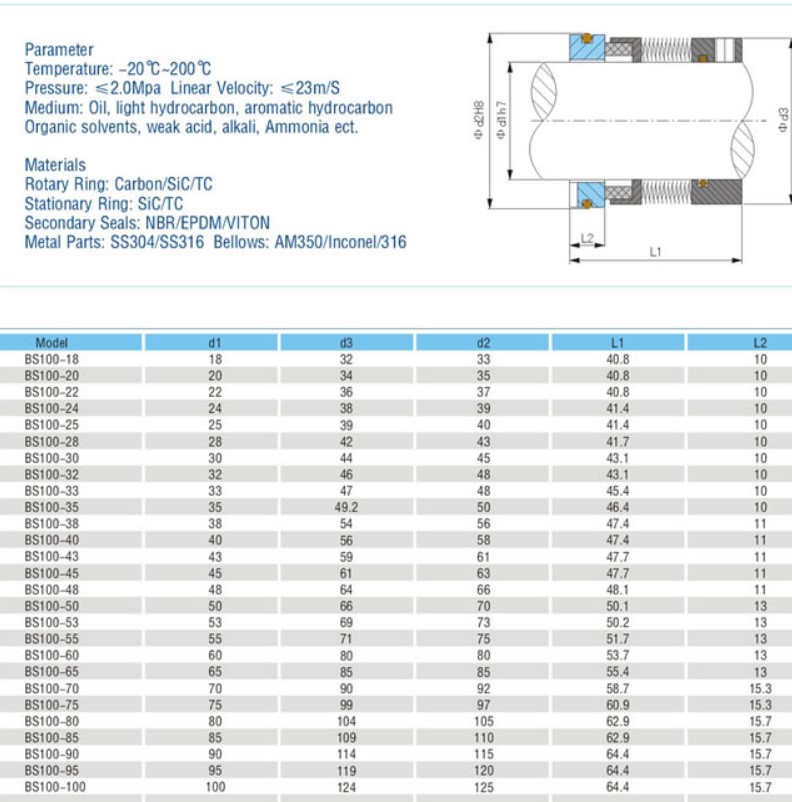Select the BS100-50 model cell
The image size is (792, 802).
[x=50, y=606]
